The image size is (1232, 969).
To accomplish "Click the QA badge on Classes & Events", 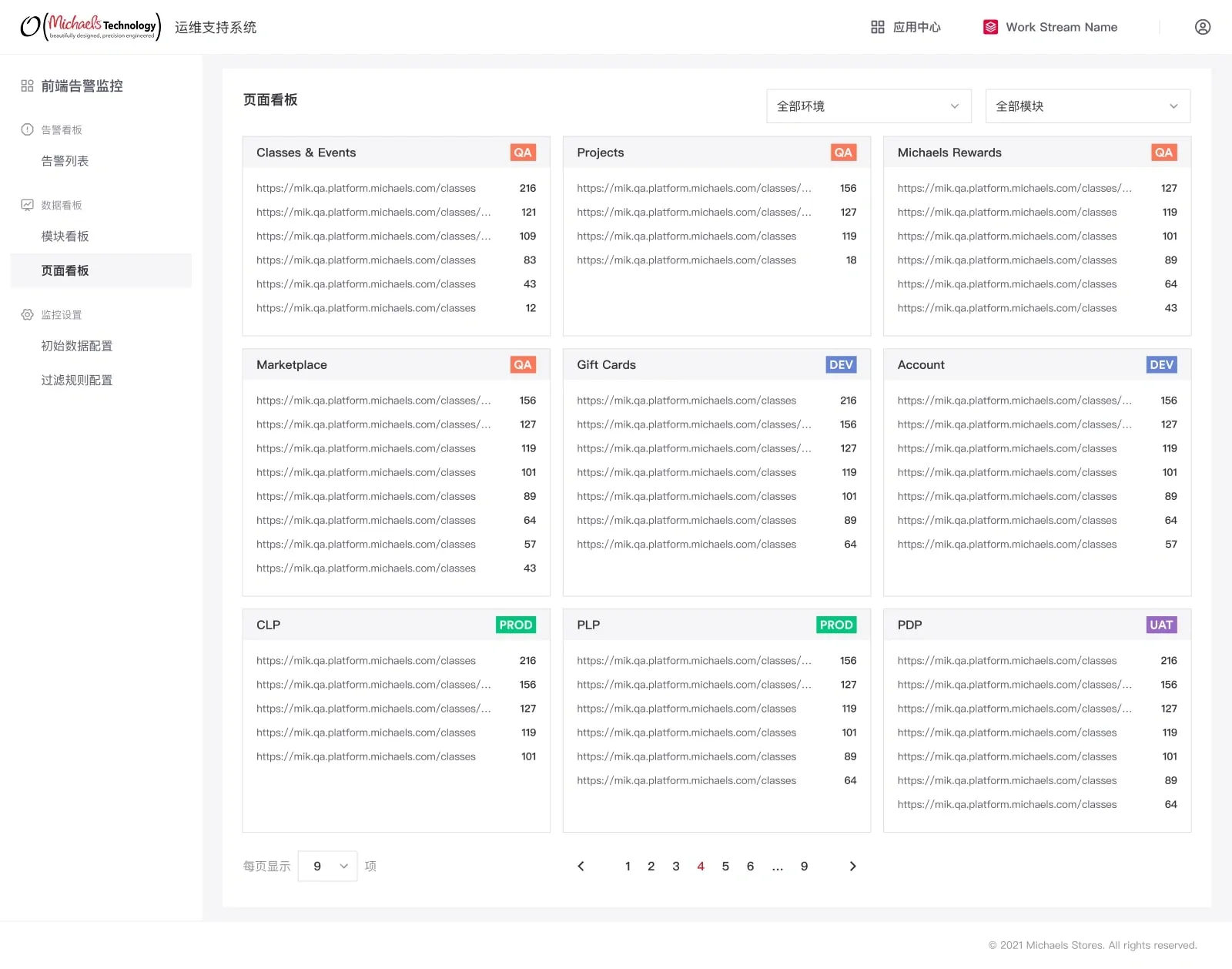I will click(523, 153).
